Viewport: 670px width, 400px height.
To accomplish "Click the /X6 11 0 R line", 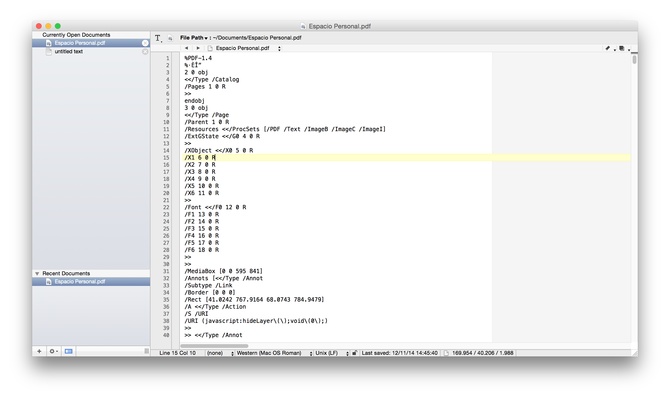I will tap(202, 193).
